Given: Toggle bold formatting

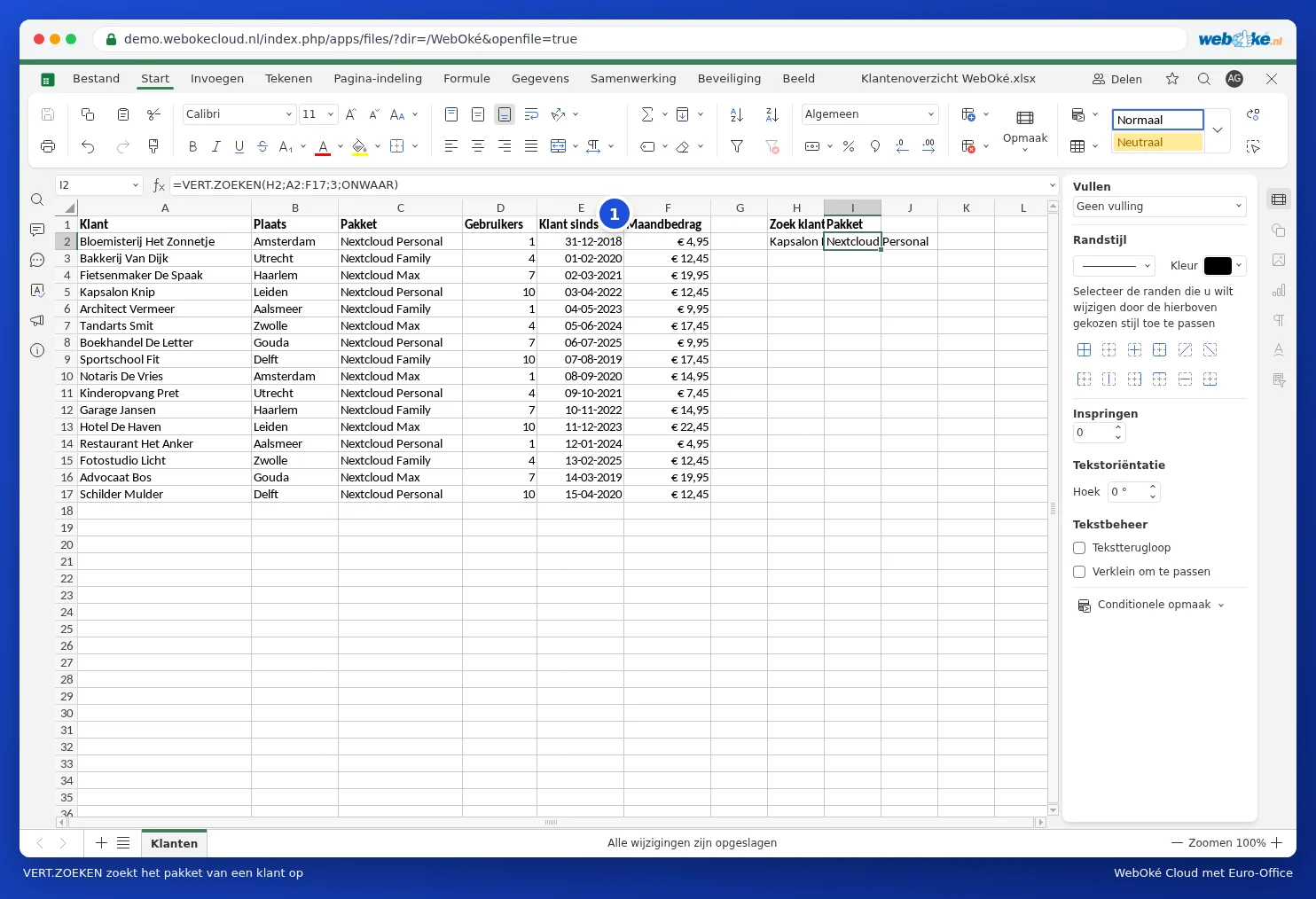Looking at the screenshot, I should click(192, 146).
